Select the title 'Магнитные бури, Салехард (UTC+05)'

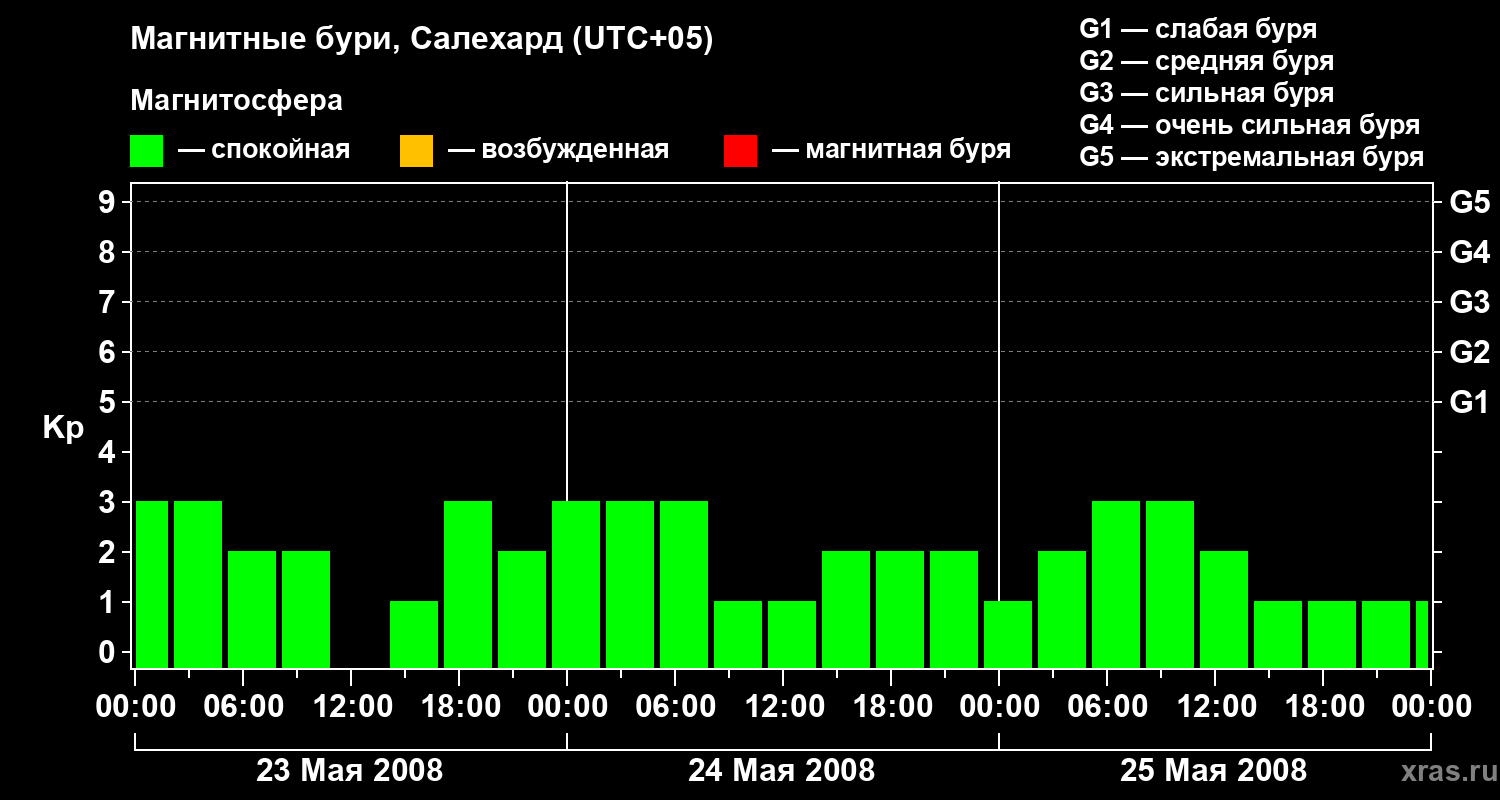[422, 40]
